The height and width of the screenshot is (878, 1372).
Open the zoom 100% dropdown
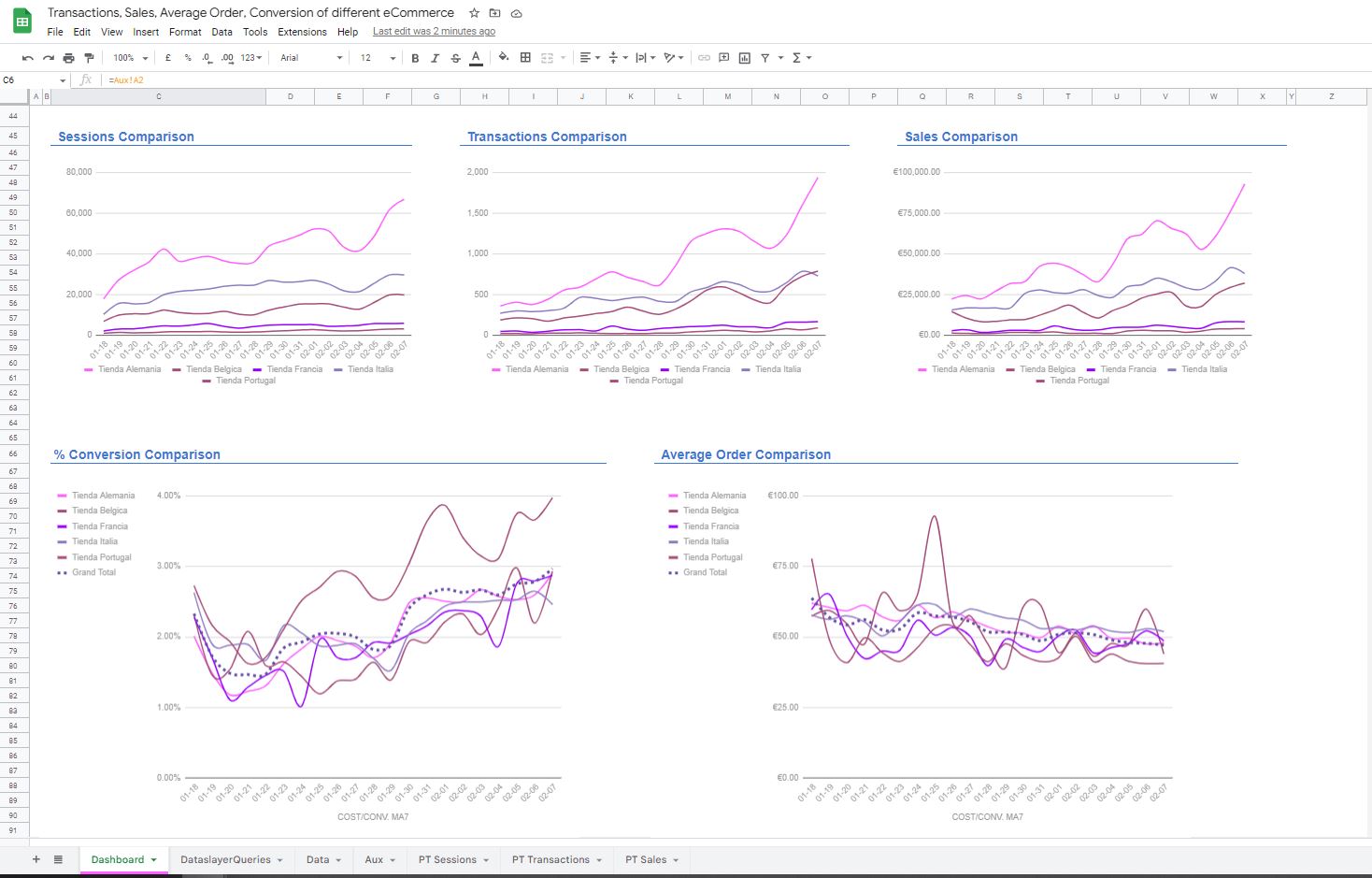(130, 58)
